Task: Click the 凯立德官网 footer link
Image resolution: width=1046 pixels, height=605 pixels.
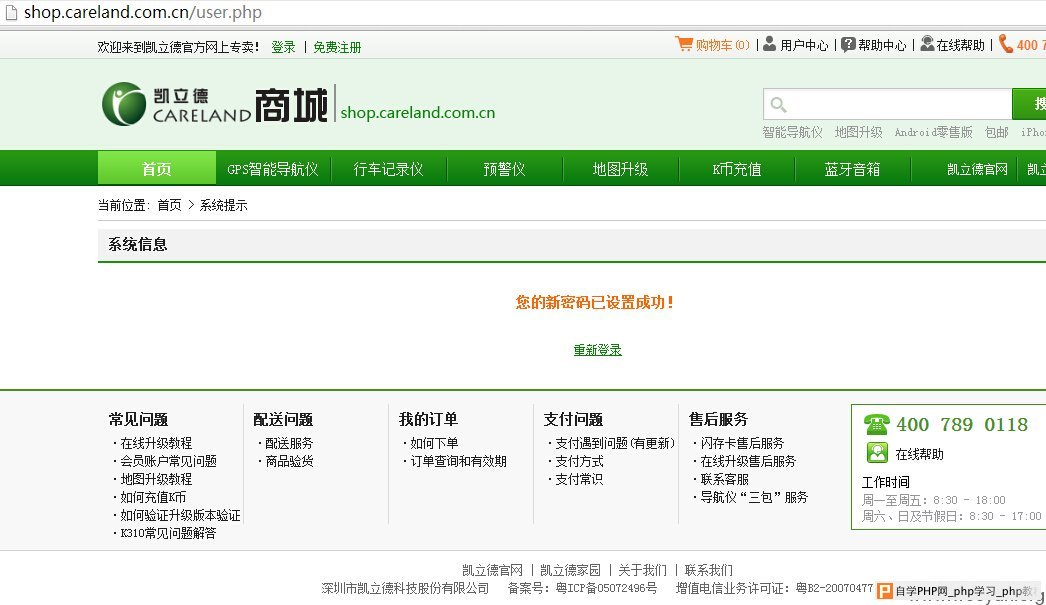Action: [x=492, y=570]
